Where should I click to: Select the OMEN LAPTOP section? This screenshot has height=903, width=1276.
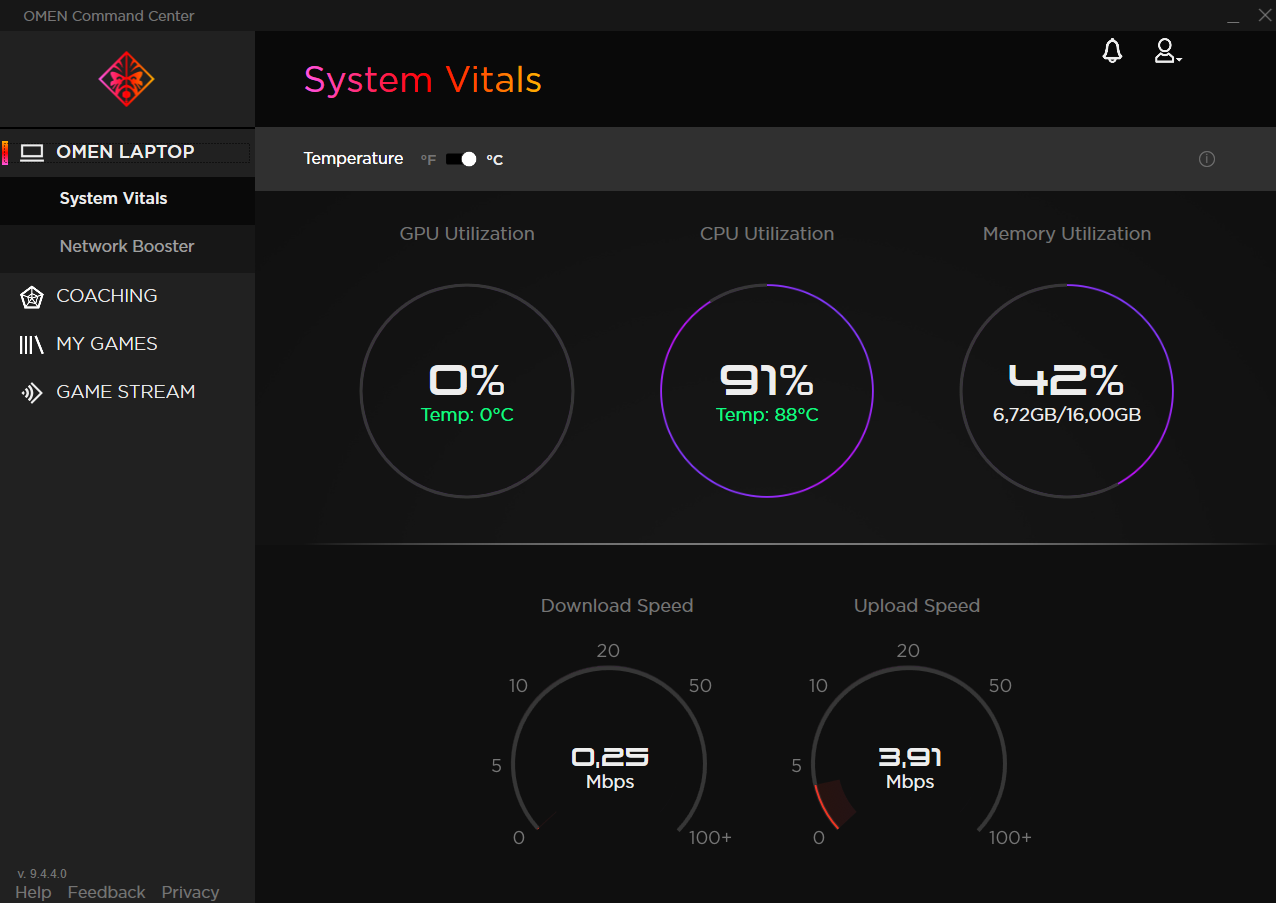127,152
